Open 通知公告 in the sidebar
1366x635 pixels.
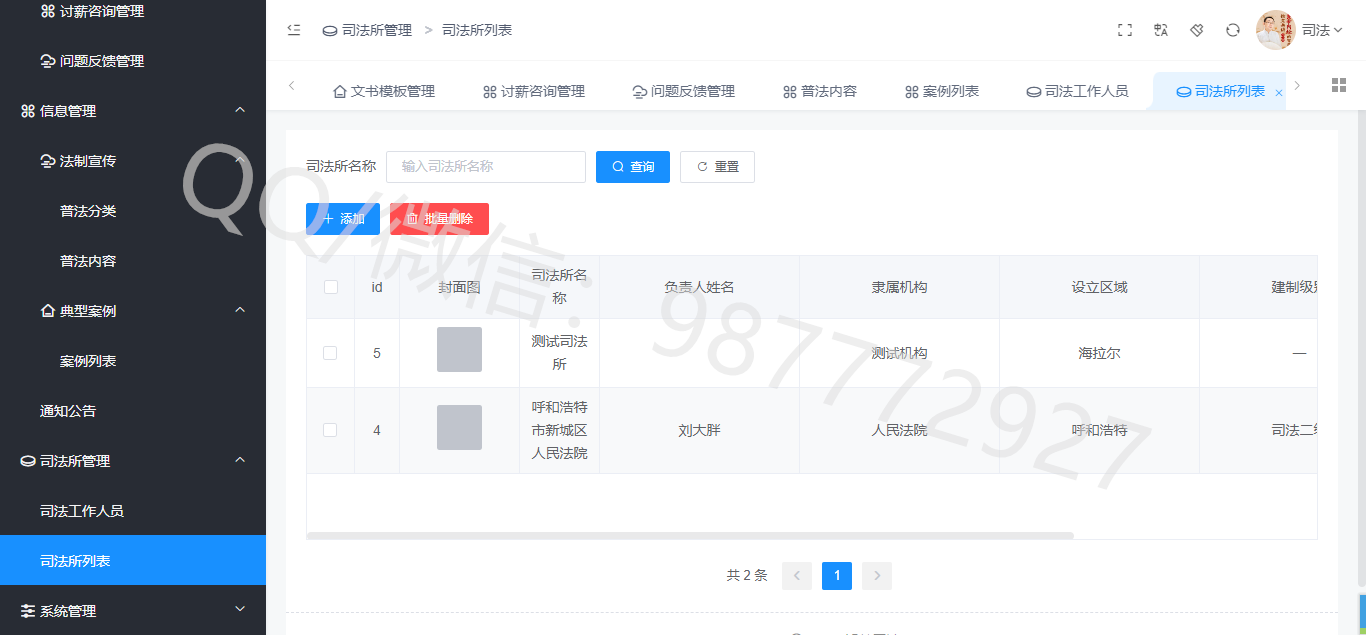pos(68,411)
